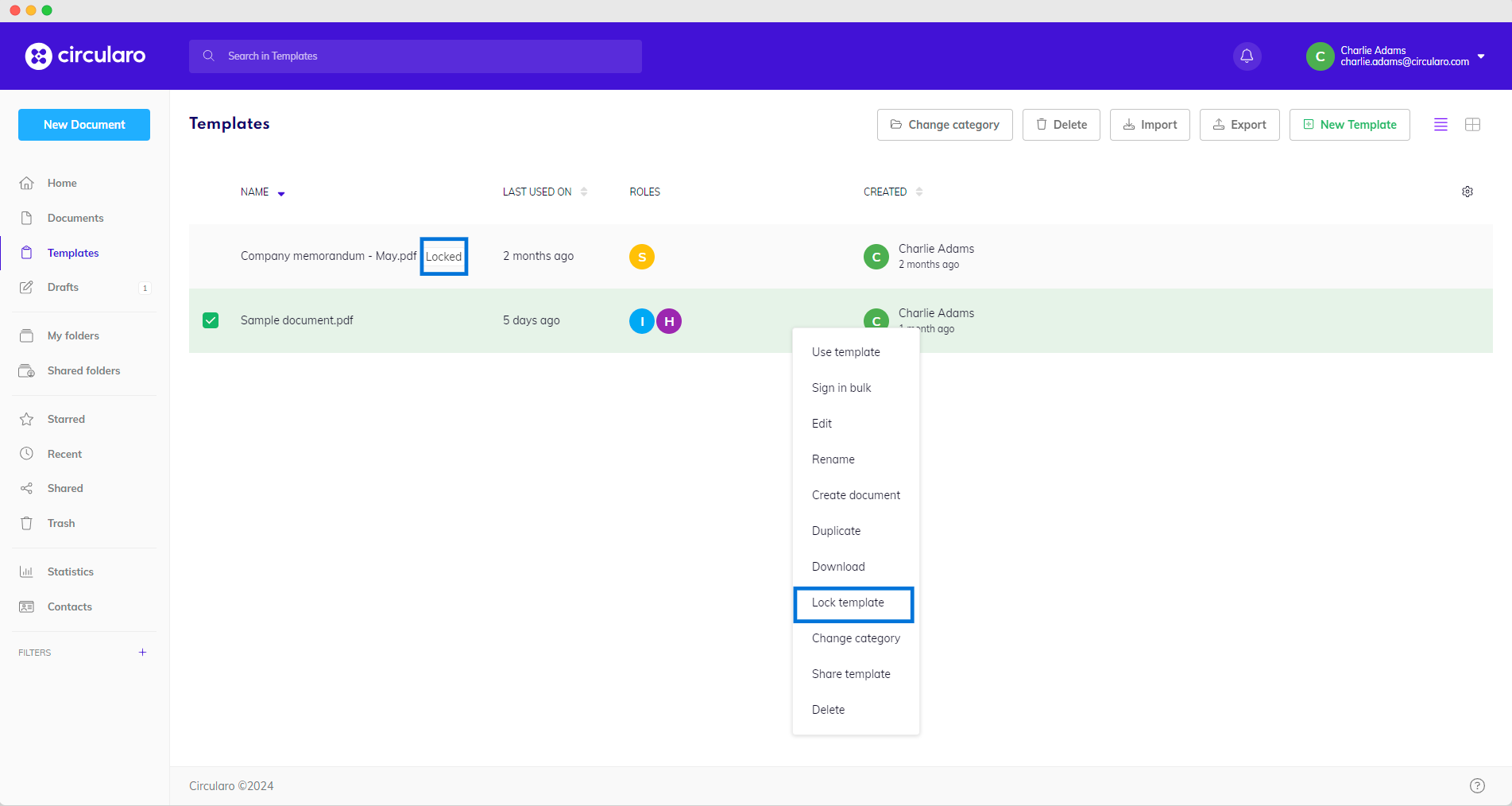1512x806 pixels.
Task: Choose Duplicate in the context menu
Action: pos(836,531)
